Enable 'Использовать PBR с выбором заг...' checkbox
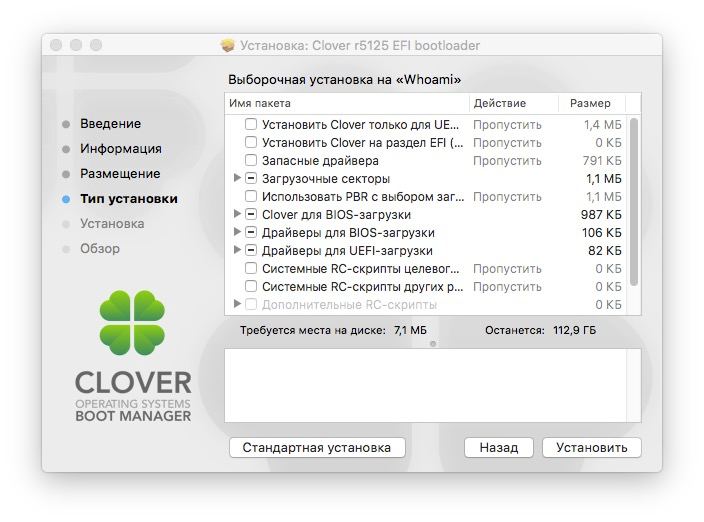Image resolution: width=704 pixels, height=522 pixels. (251, 196)
